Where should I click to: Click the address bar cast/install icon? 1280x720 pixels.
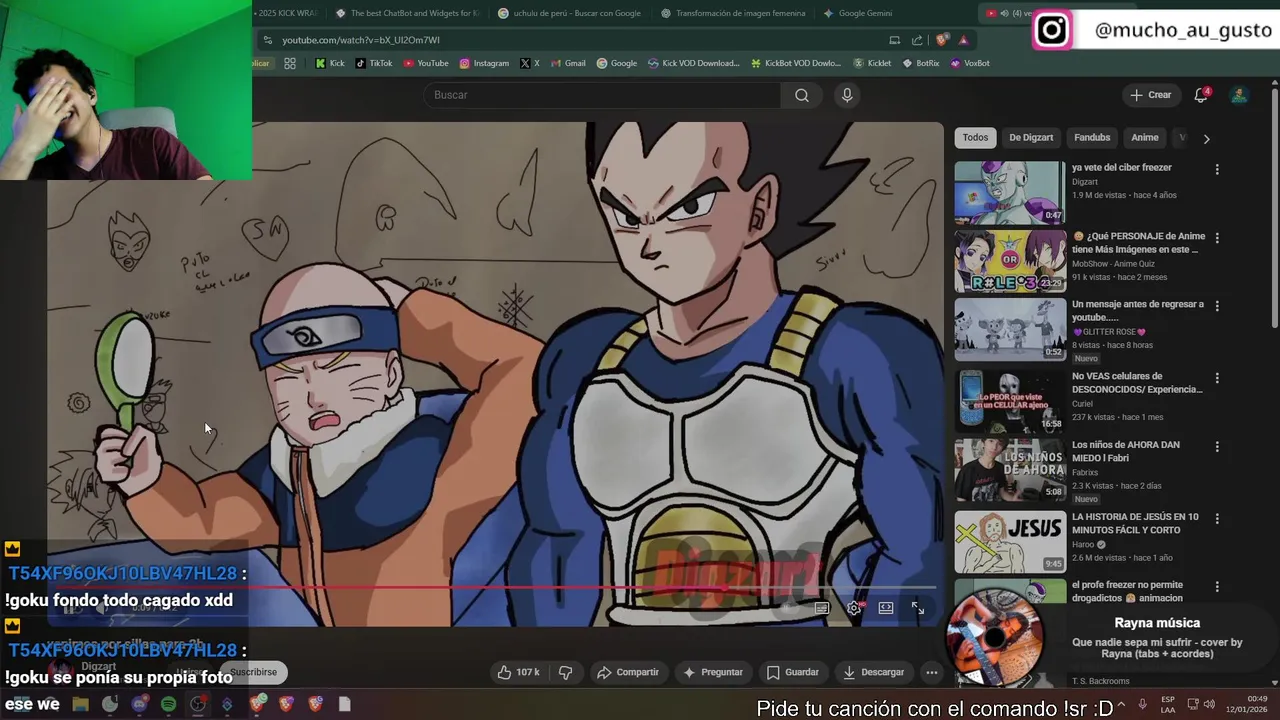point(894,40)
